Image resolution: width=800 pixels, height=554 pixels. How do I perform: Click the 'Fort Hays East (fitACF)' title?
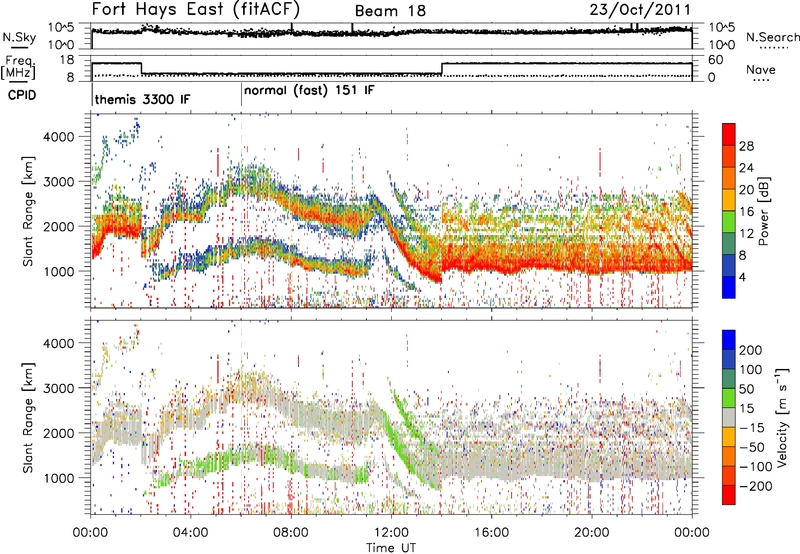[x=195, y=9]
